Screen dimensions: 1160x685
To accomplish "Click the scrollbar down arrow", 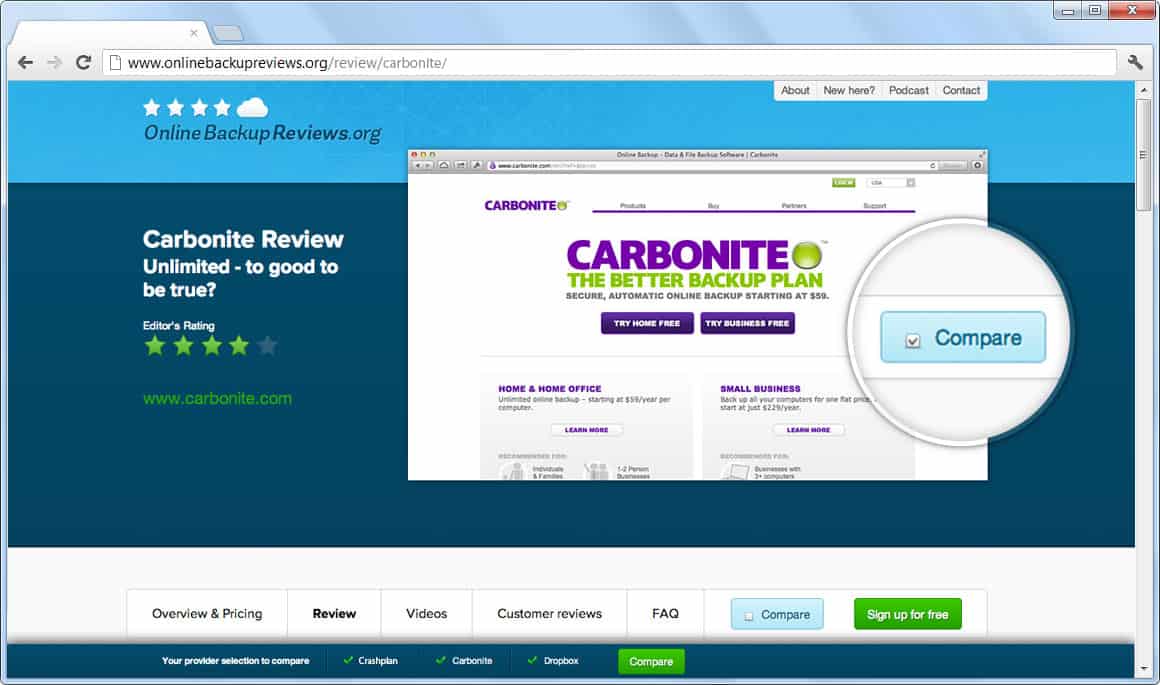I will 1144,669.
